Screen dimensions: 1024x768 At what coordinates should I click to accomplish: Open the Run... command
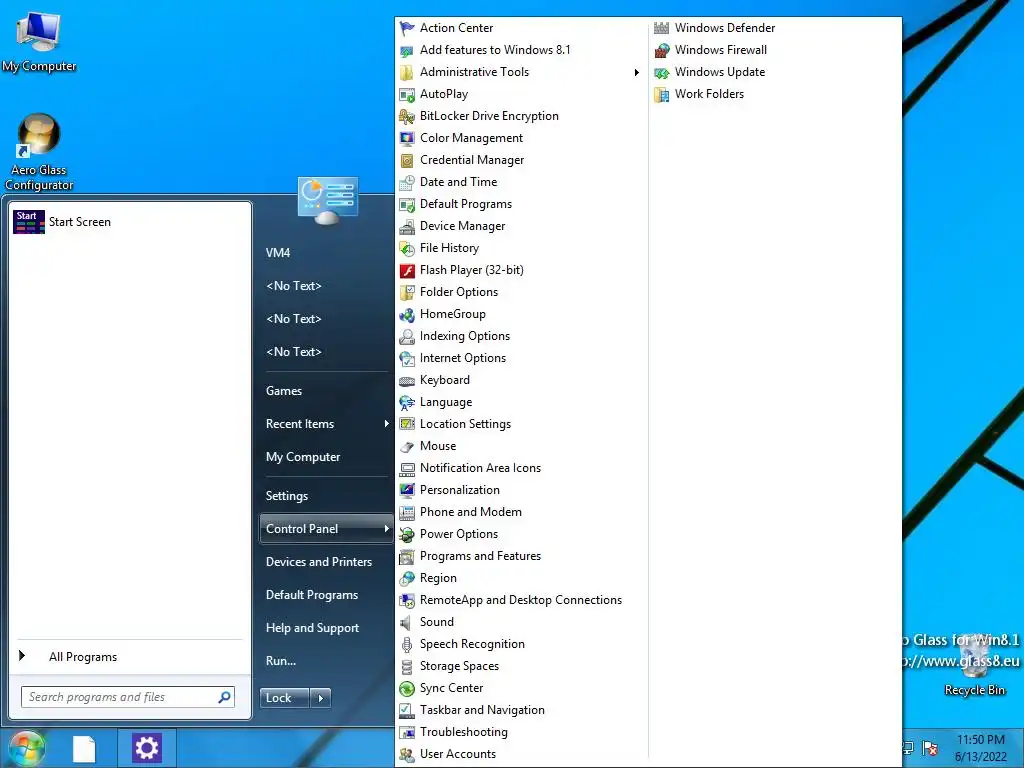(325, 661)
